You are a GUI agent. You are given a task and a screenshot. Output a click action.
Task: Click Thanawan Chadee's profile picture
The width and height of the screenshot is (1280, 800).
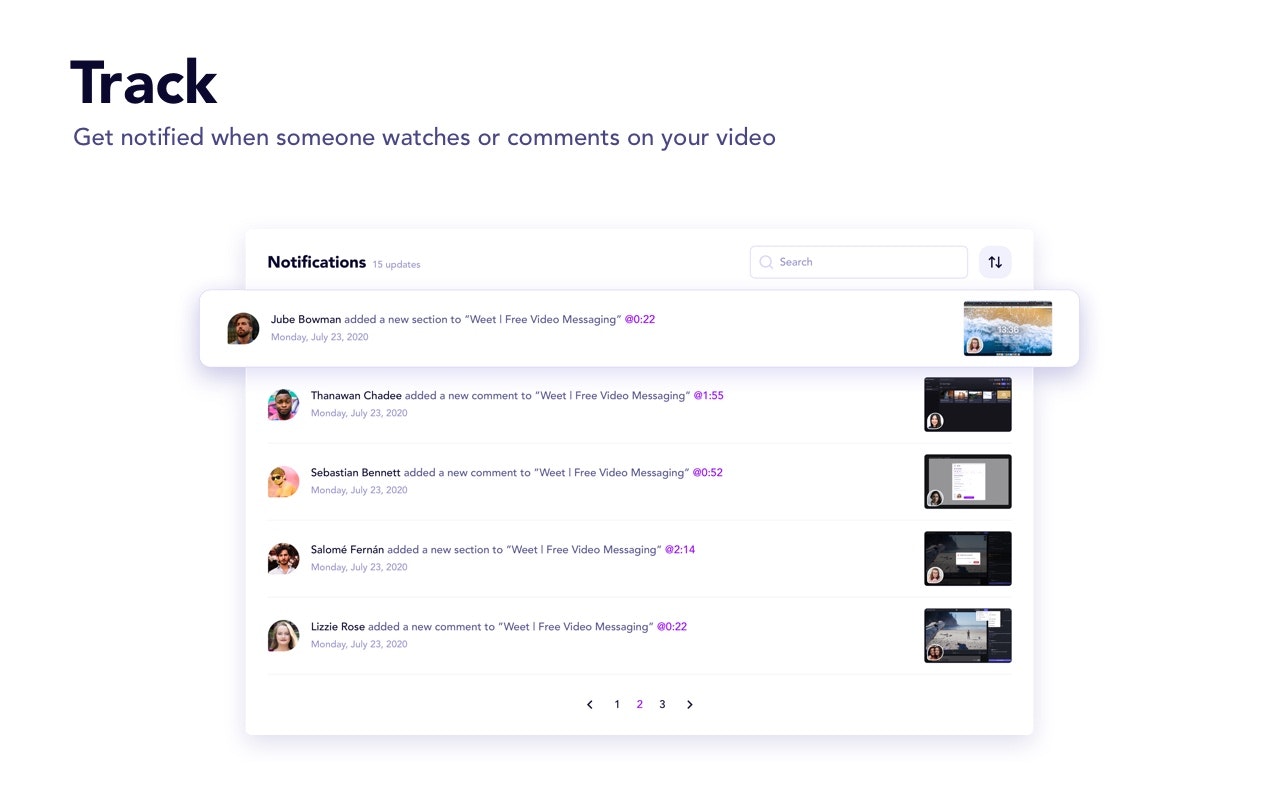(x=283, y=404)
